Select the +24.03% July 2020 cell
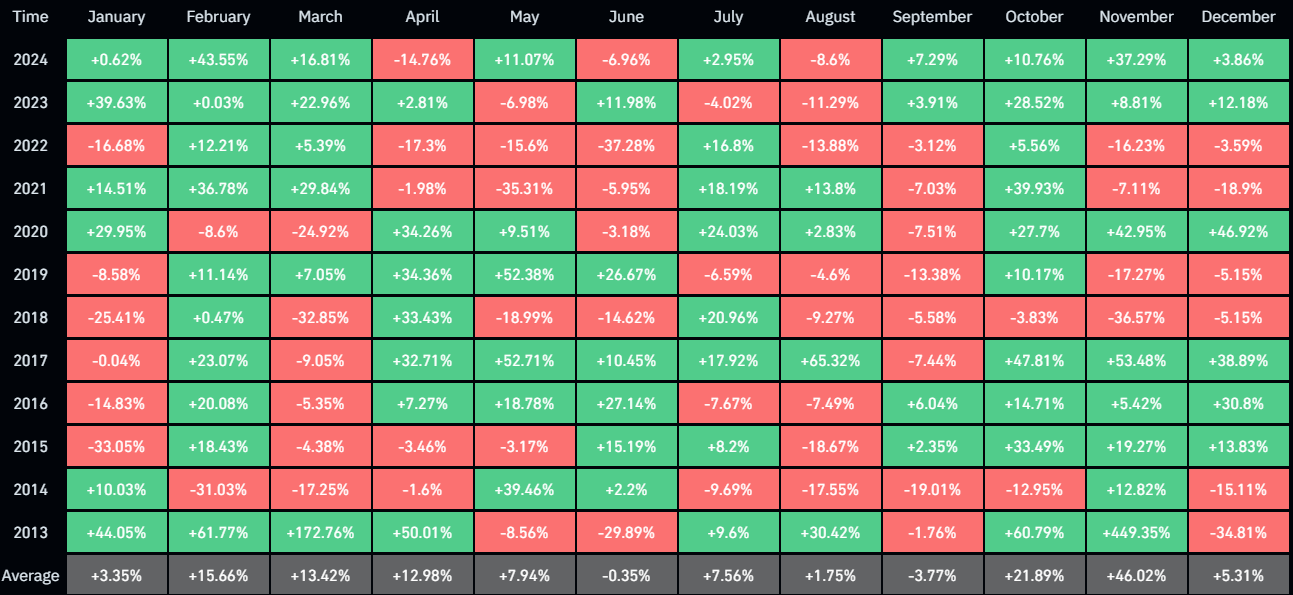The image size is (1293, 595). (x=728, y=232)
